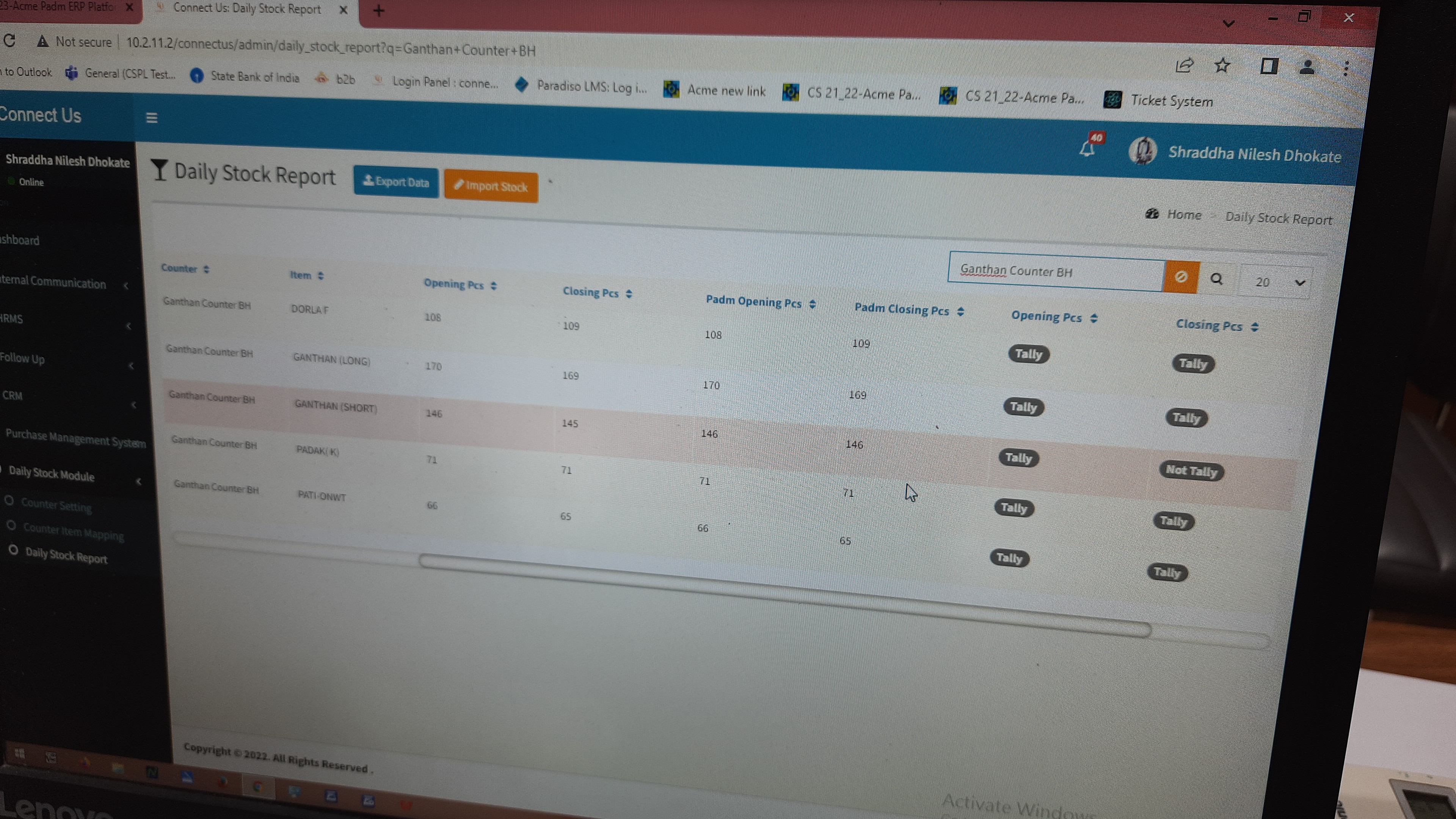Click the hamburger menu icon

tap(152, 118)
